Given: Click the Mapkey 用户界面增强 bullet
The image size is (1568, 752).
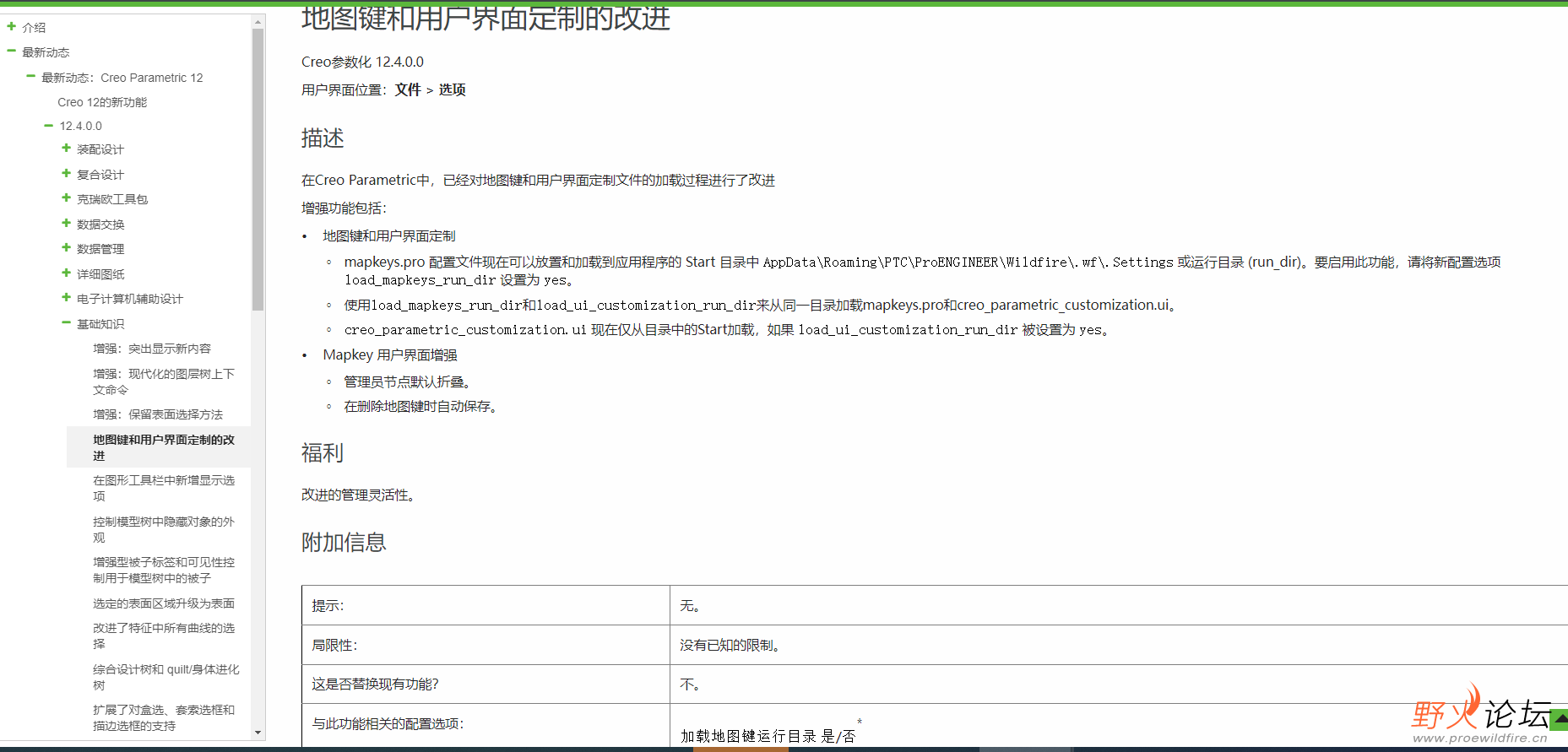Looking at the screenshot, I should [390, 355].
